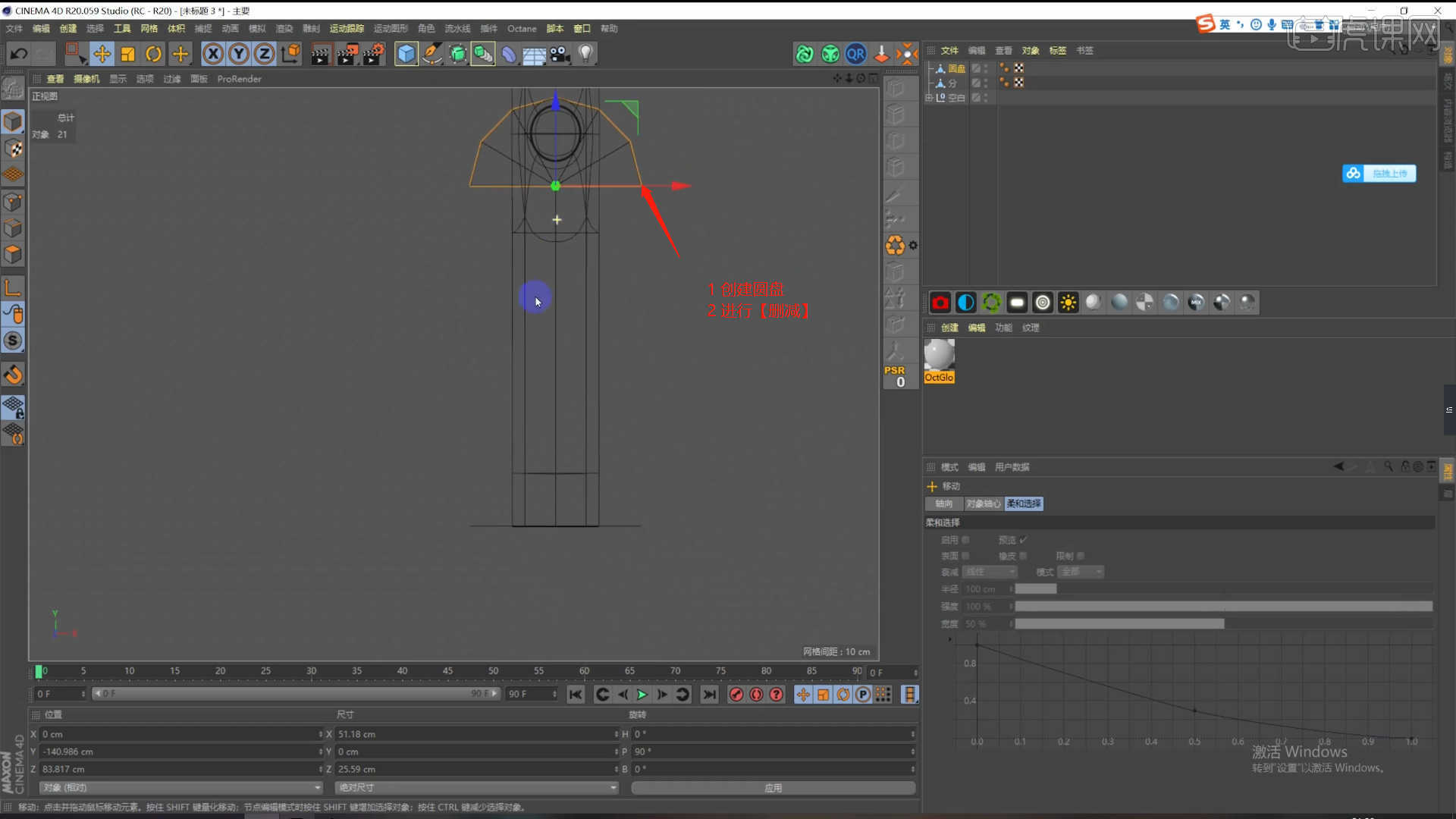The height and width of the screenshot is (819, 1456).
Task: Toggle the Z axis lock
Action: pos(264,54)
